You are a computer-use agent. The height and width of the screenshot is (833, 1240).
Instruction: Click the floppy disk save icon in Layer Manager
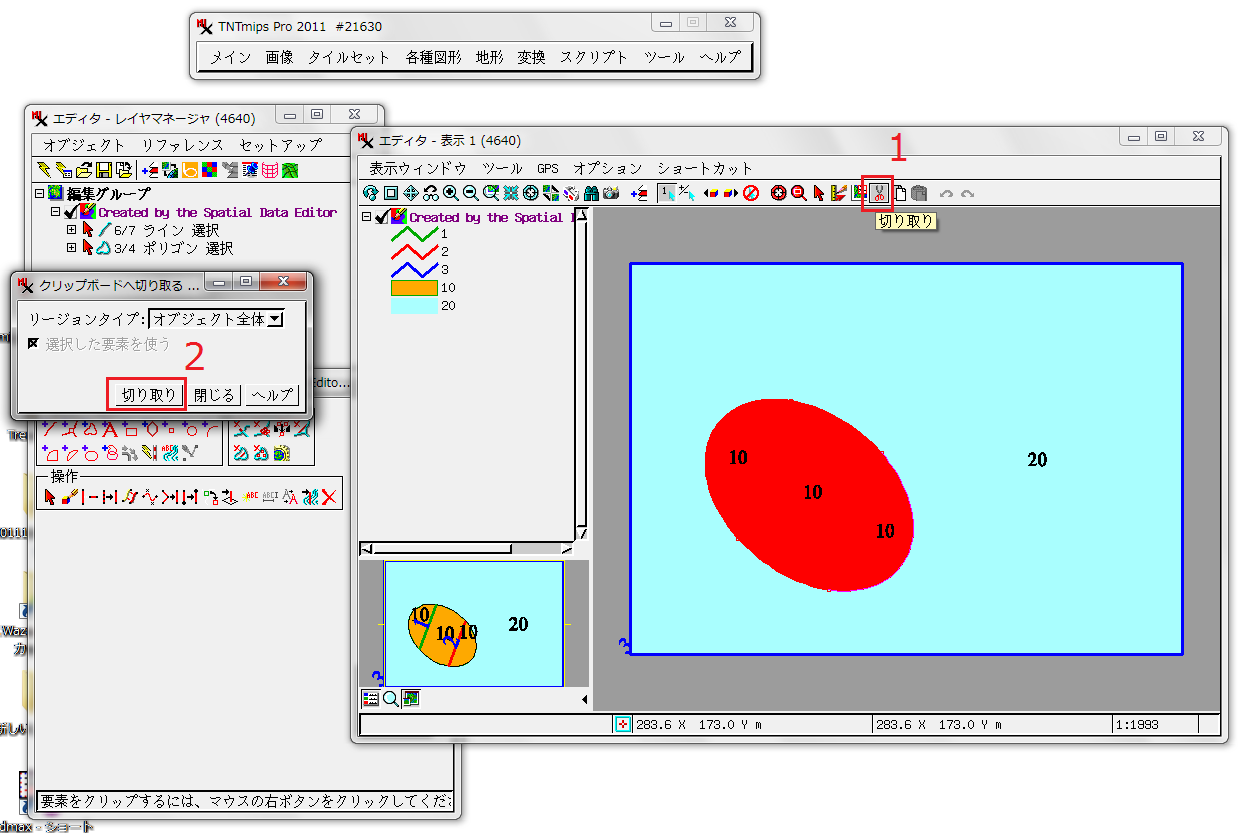click(x=104, y=170)
